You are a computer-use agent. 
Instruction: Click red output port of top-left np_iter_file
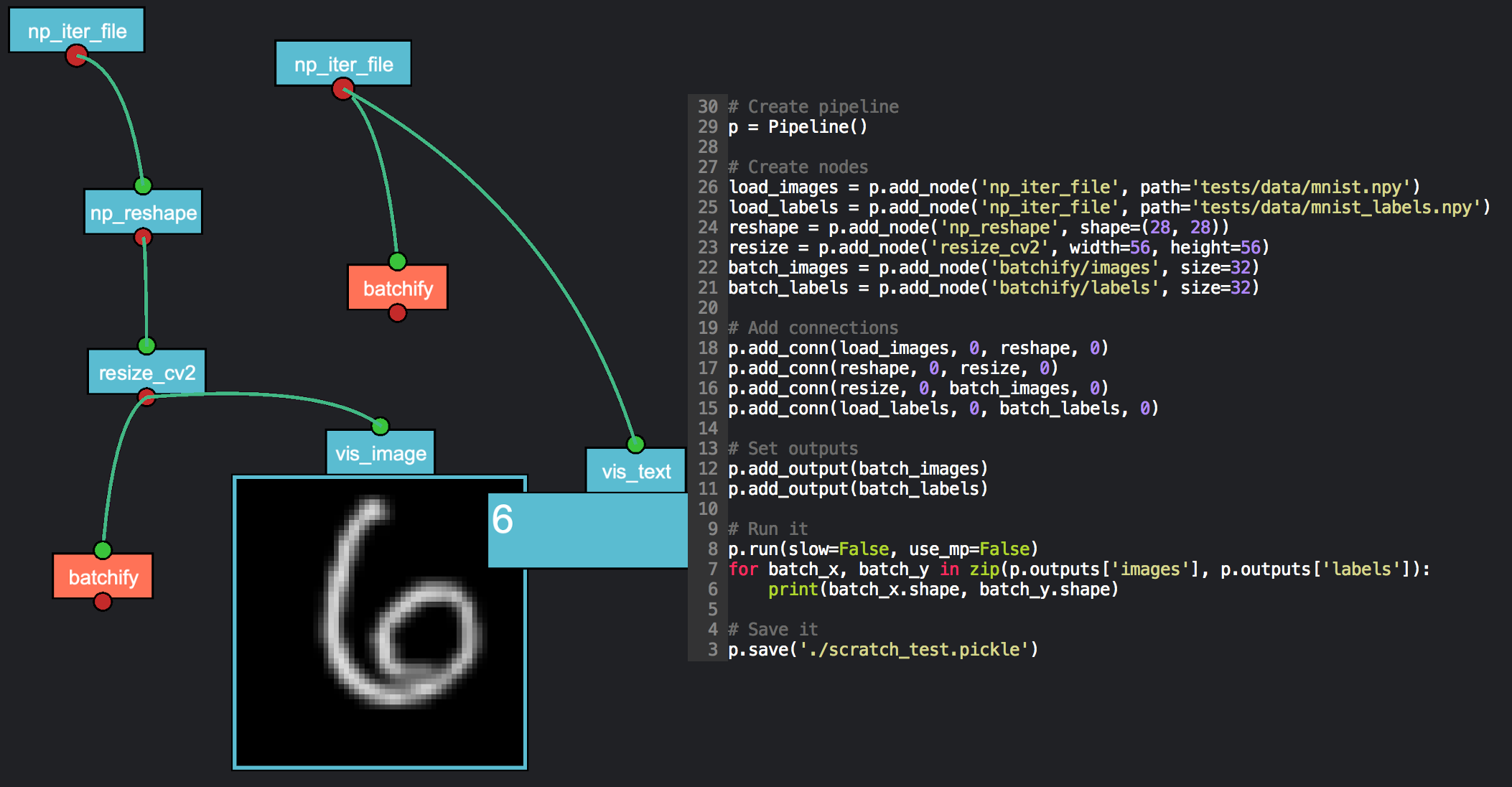tap(76, 55)
